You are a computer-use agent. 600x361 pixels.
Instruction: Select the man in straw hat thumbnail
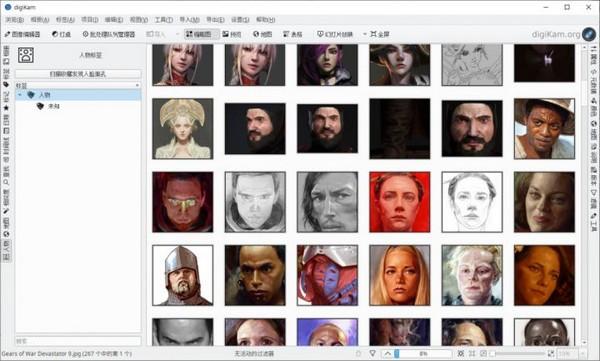pyautogui.click(x=544, y=129)
